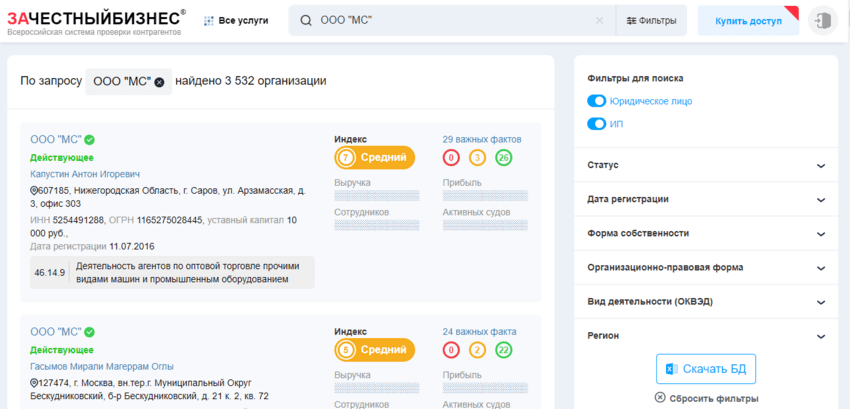This screenshot has height=409, width=850.
Task: Open the first ООО "МС" company link
Action: [x=56, y=140]
